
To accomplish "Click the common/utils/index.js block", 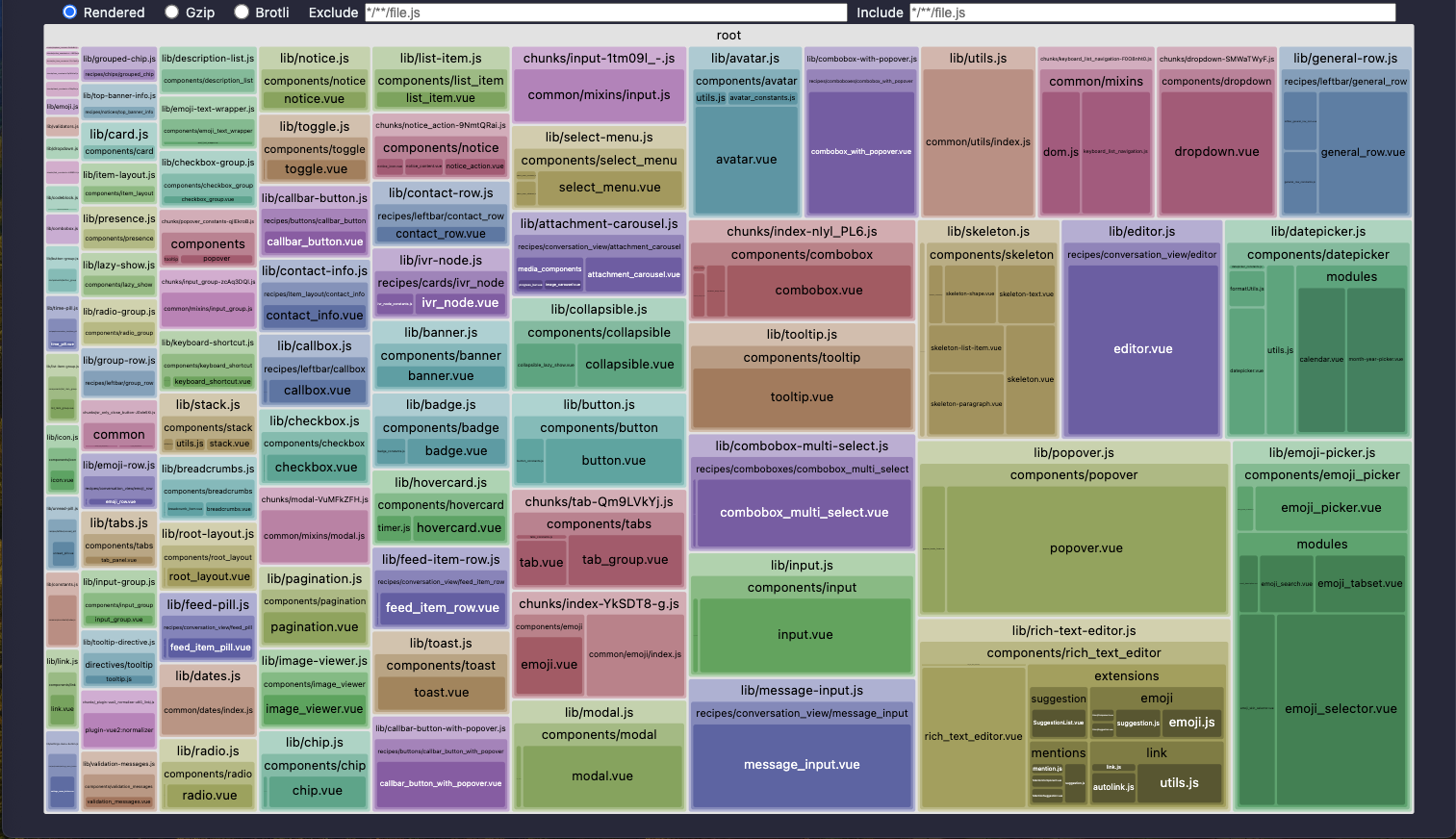I will [x=978, y=142].
